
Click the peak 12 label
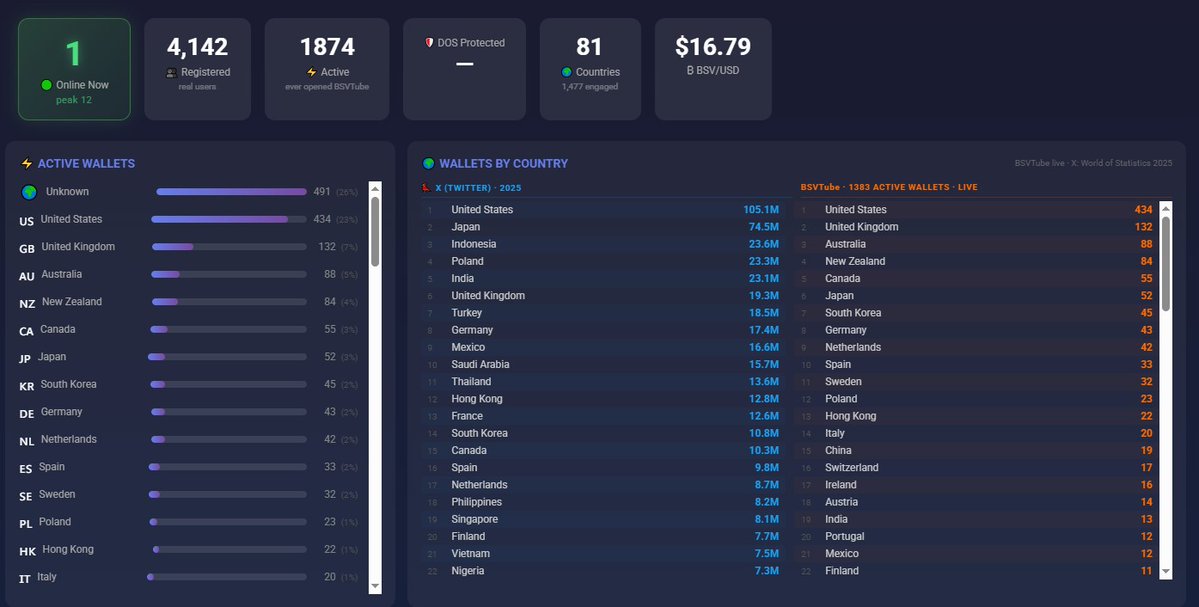[x=74, y=100]
